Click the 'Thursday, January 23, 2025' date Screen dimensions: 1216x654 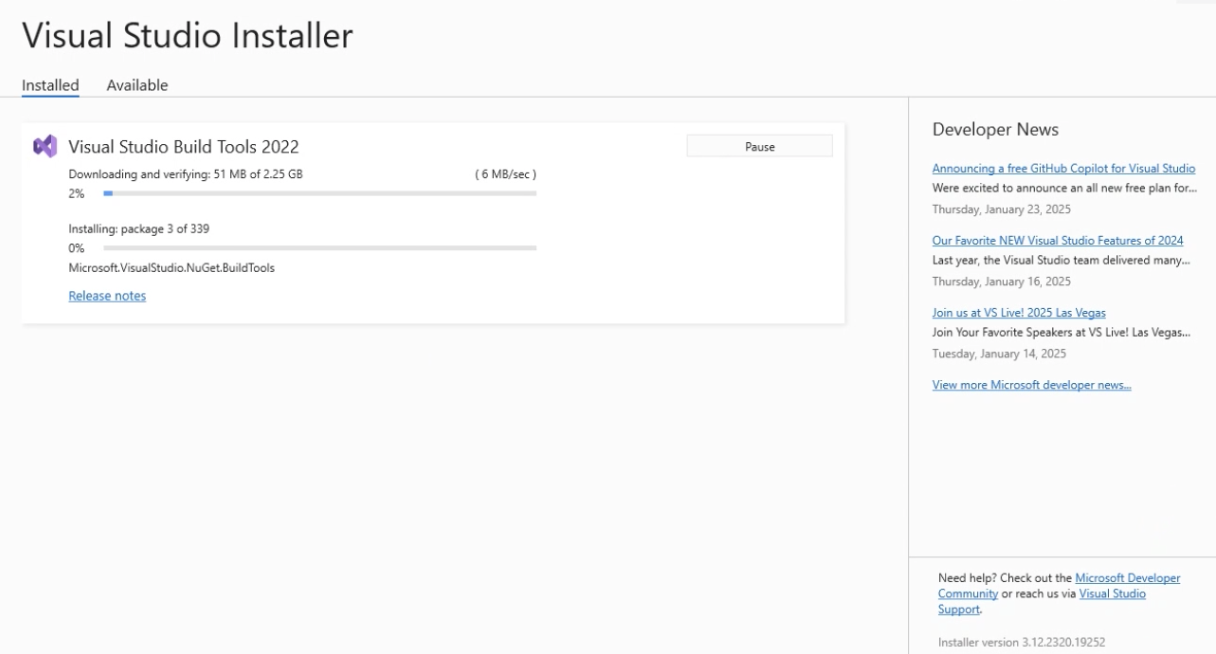tap(1001, 210)
